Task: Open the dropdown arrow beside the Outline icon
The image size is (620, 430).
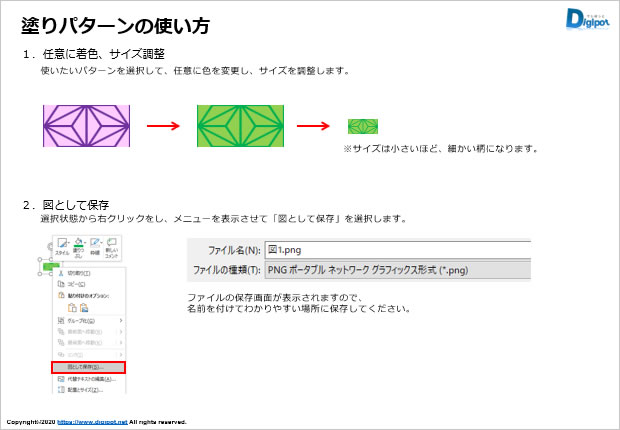Action: pos(101,242)
